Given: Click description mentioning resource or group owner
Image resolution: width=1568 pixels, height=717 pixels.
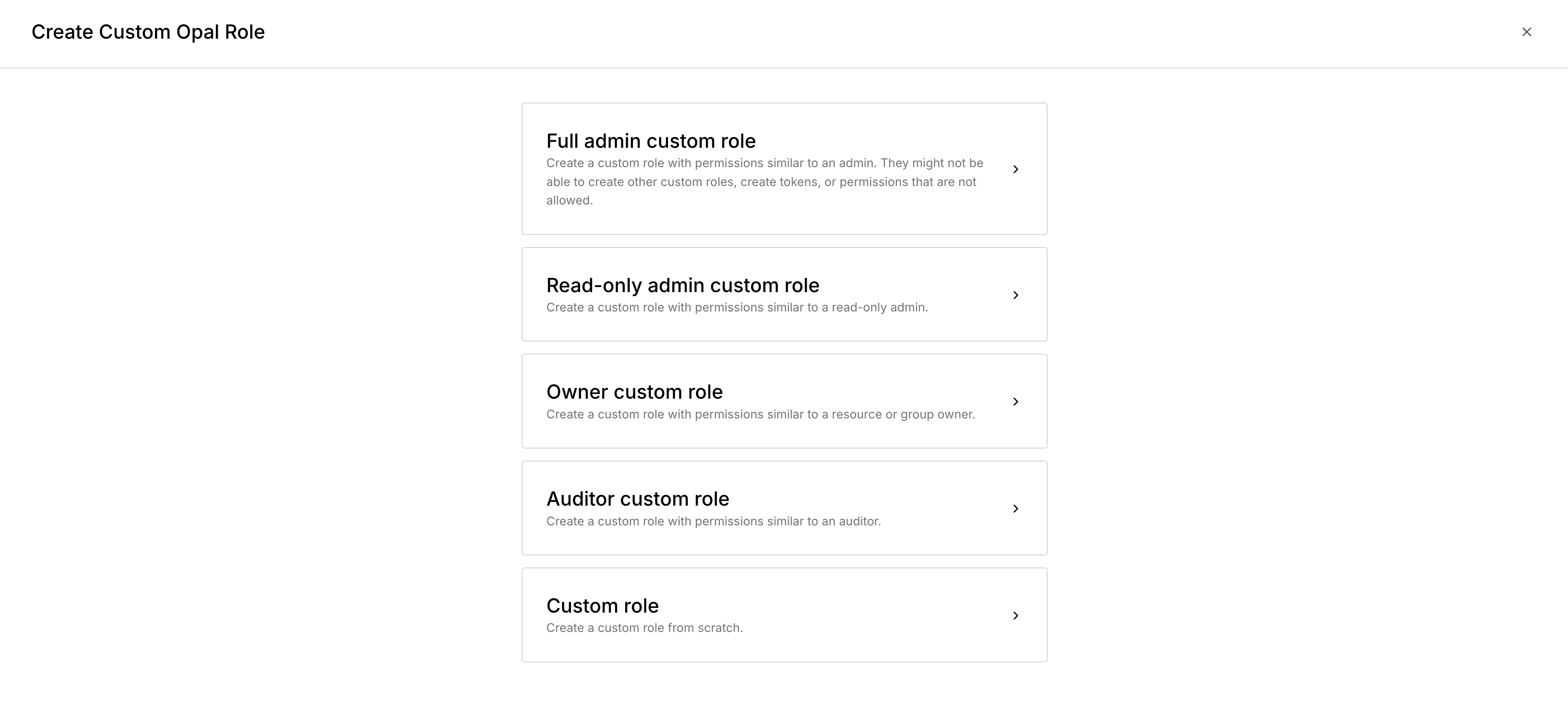Looking at the screenshot, I should tap(760, 415).
